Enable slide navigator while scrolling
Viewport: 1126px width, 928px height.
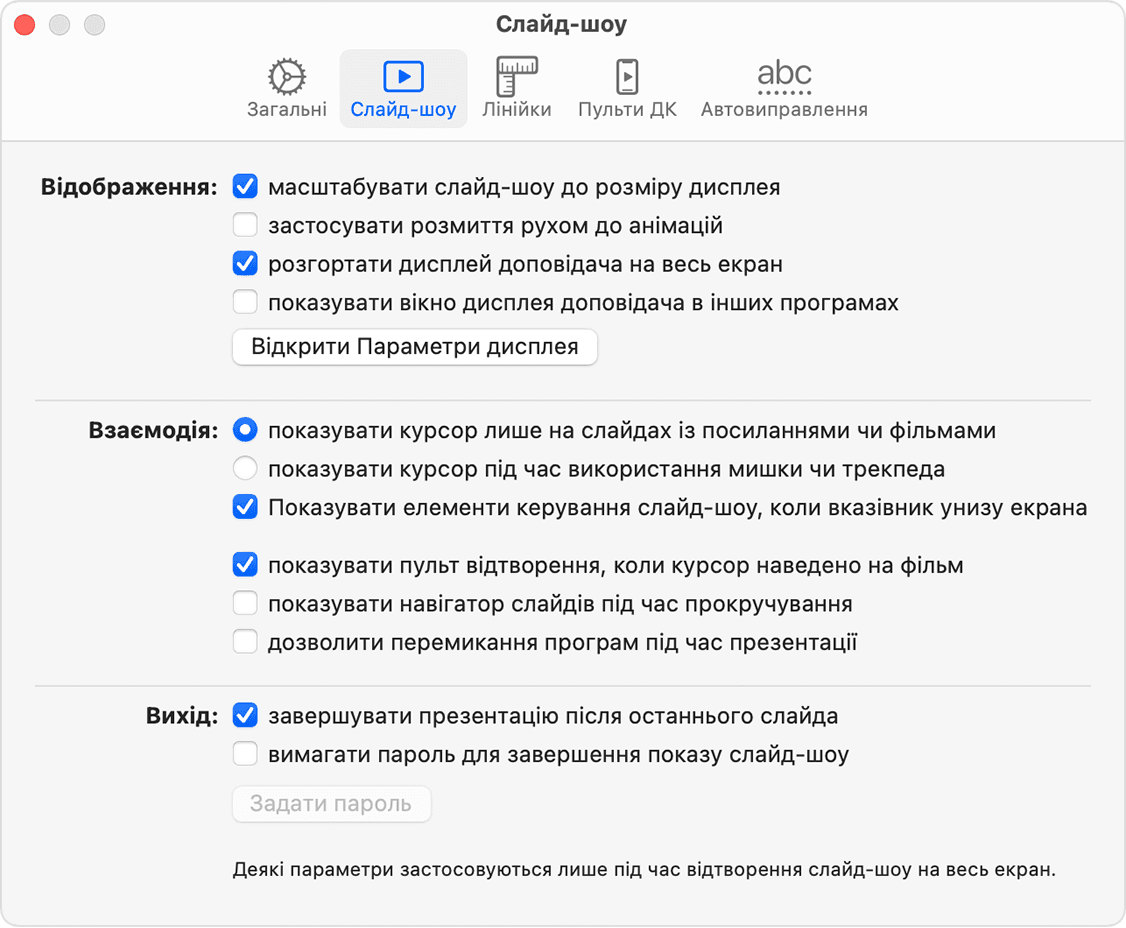coord(245,603)
